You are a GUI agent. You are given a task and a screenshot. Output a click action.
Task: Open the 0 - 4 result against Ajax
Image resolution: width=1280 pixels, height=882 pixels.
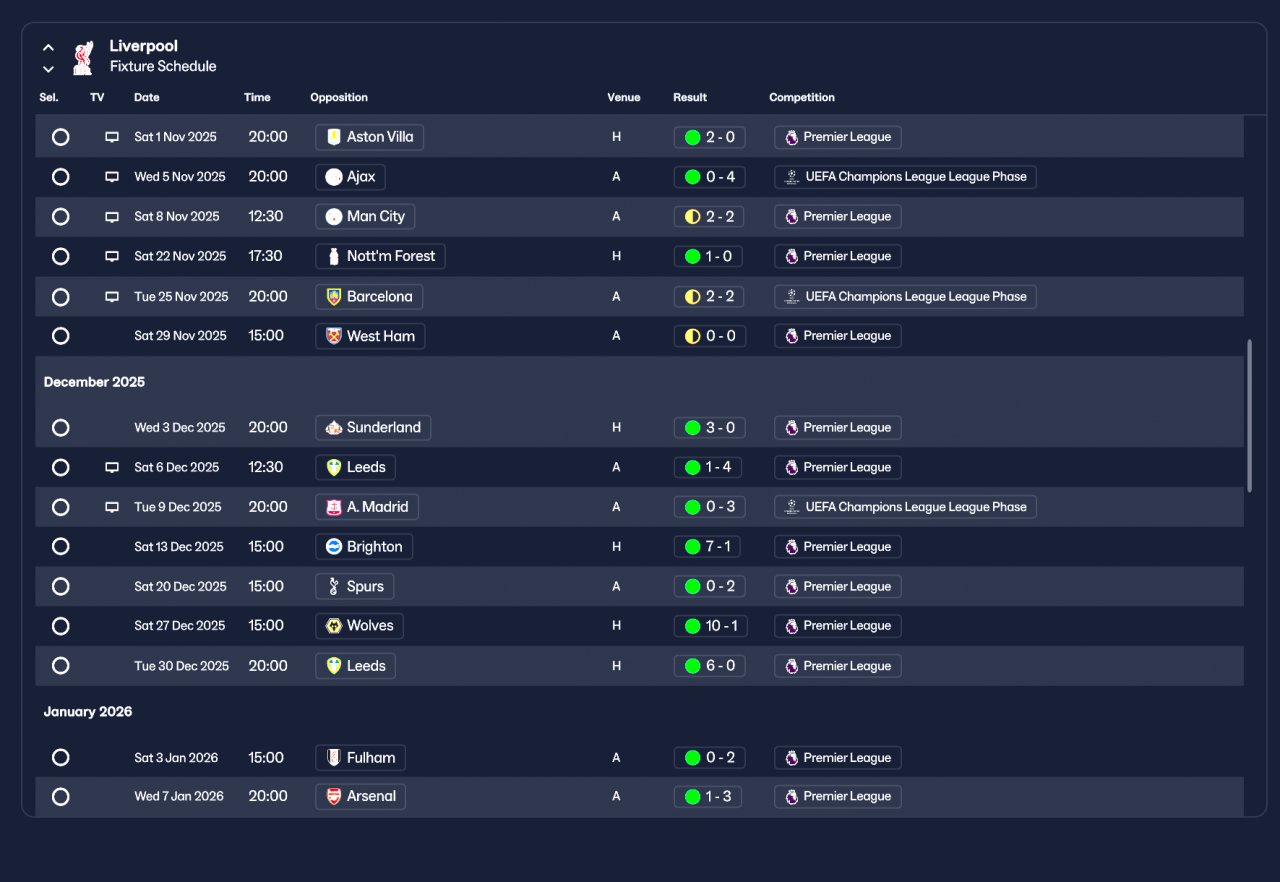coord(710,177)
